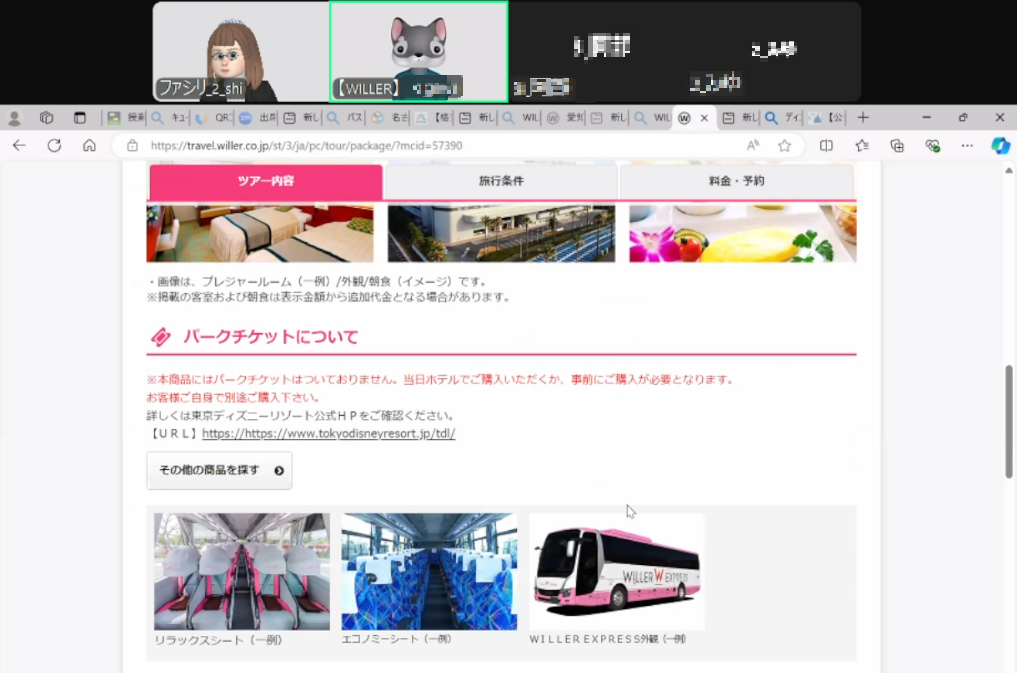Go back to the previous page
Screen dimensions: 1017x673
[19, 146]
